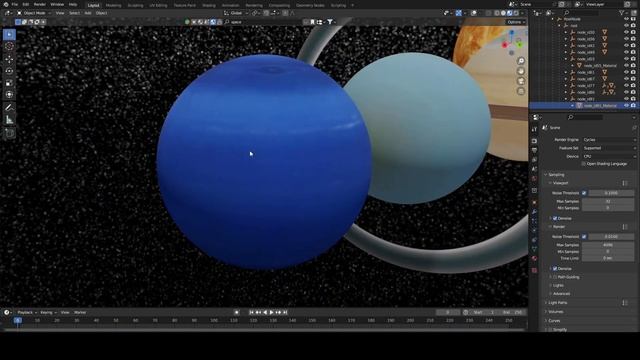
Task: Open the Device dropdown showing CPU
Action: [x=609, y=156]
